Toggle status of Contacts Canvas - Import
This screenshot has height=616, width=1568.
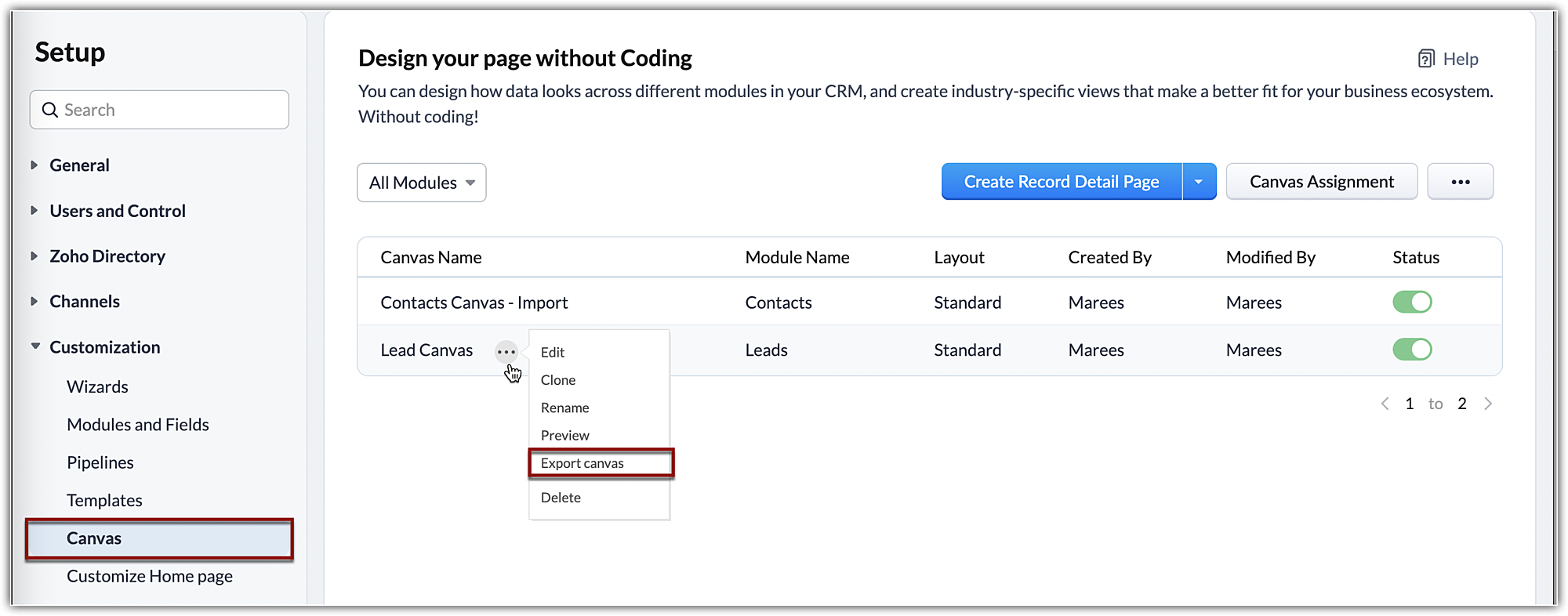coord(1412,302)
